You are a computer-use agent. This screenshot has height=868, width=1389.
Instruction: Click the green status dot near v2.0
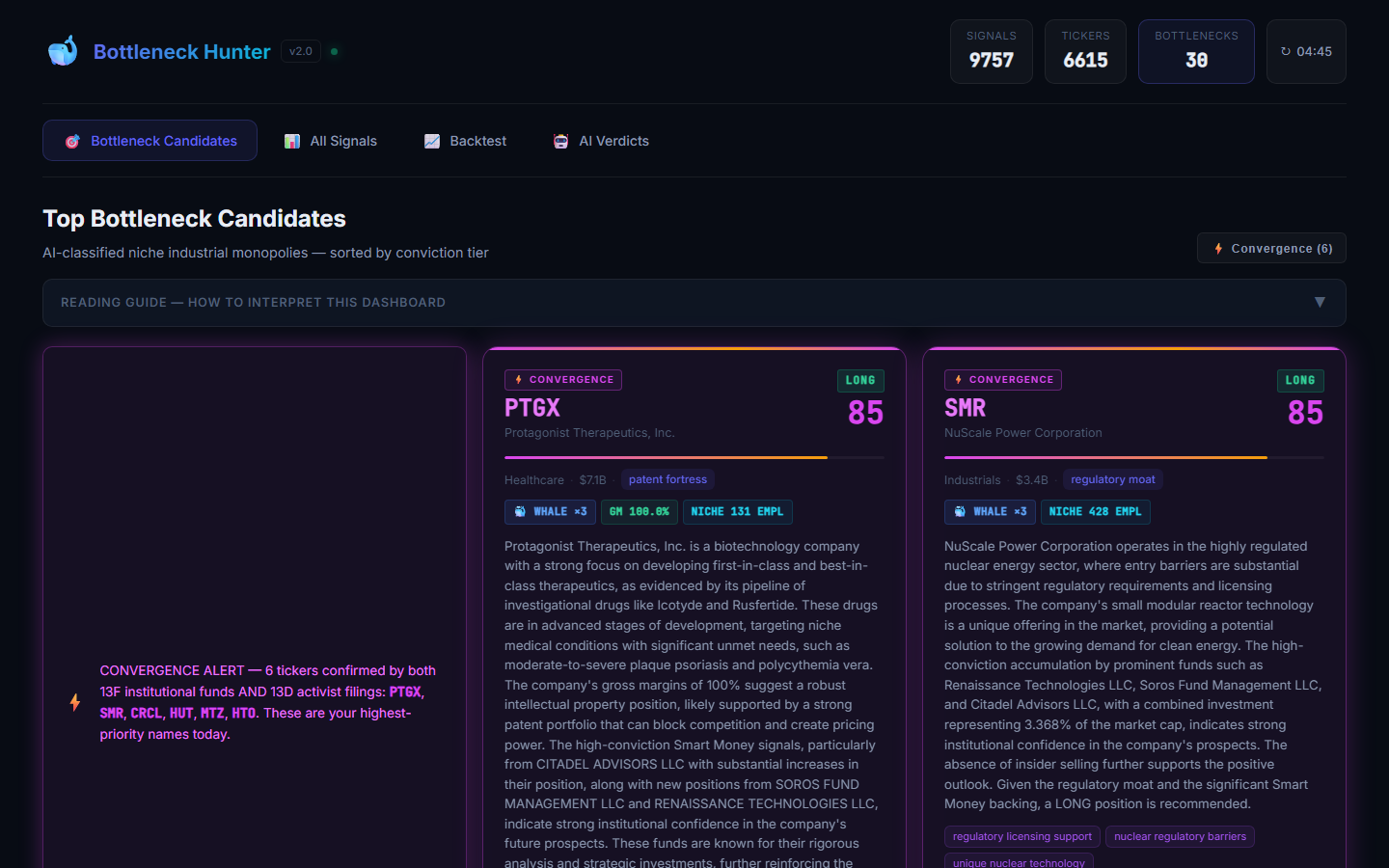[334, 51]
